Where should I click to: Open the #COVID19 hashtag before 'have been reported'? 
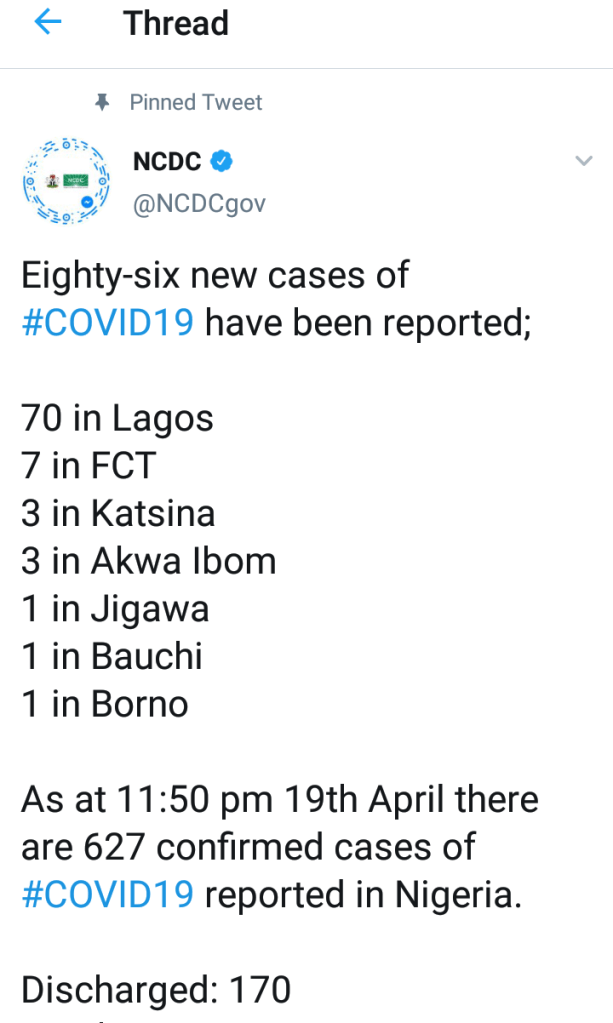[107, 324]
